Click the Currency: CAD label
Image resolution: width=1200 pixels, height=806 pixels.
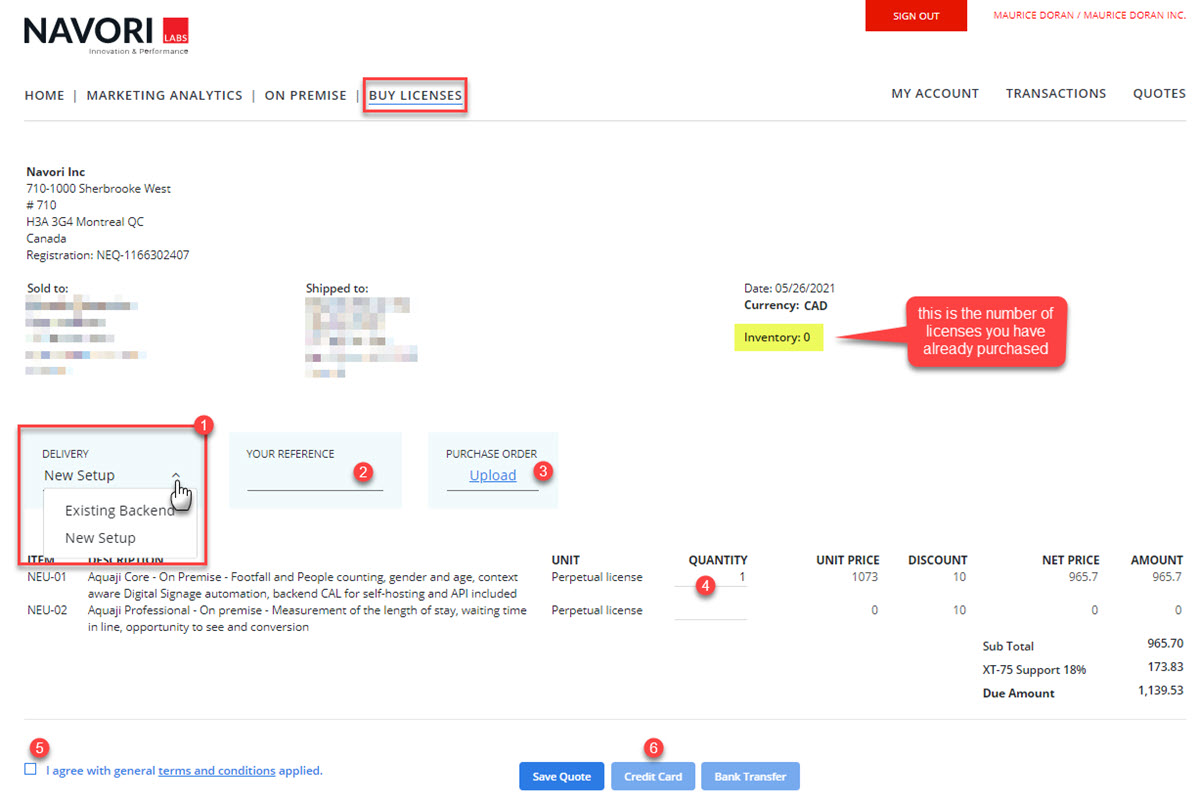click(x=786, y=305)
